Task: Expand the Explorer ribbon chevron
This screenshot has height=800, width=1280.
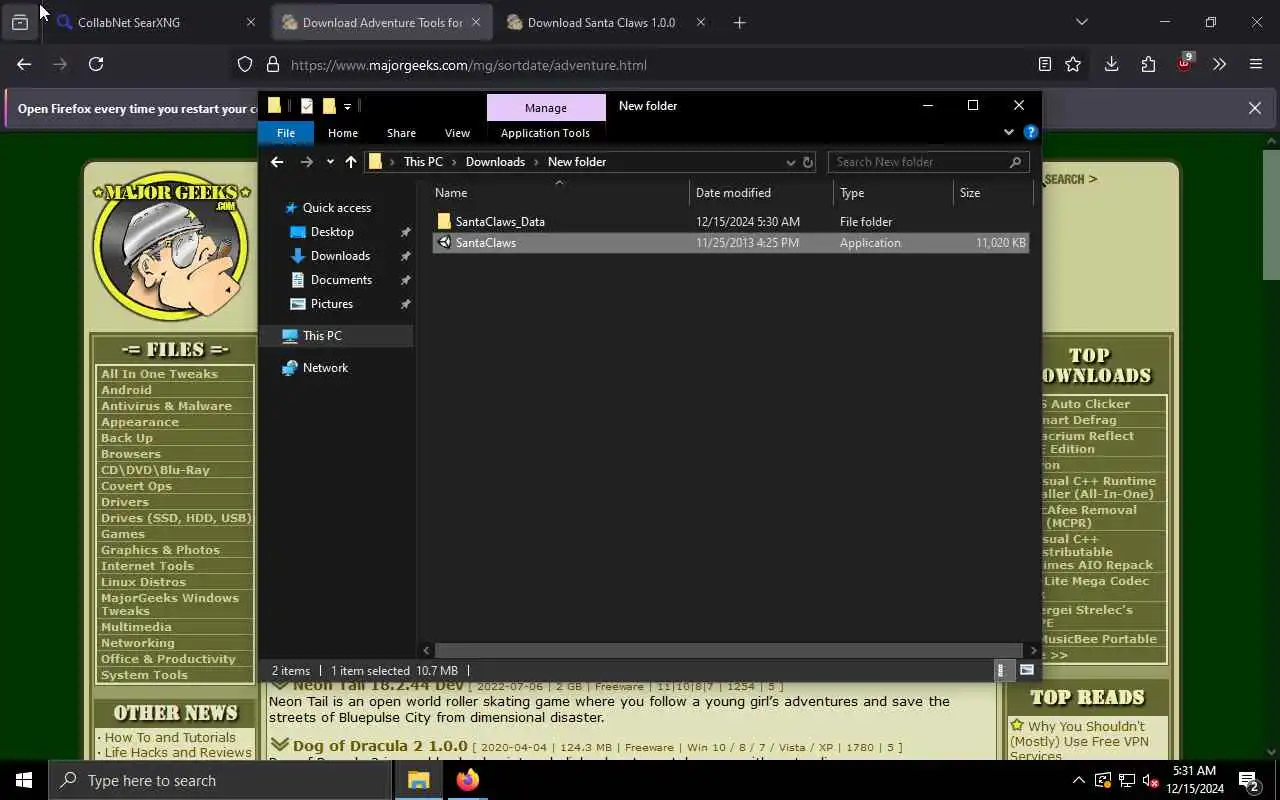Action: click(1008, 132)
